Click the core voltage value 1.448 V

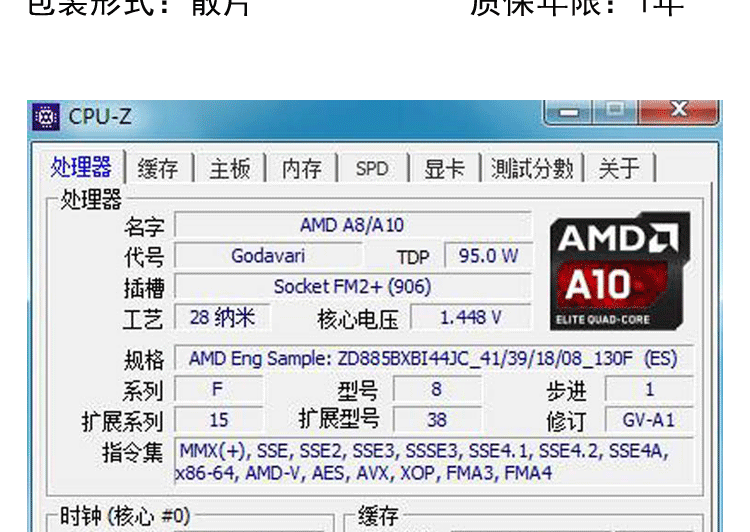471,317
